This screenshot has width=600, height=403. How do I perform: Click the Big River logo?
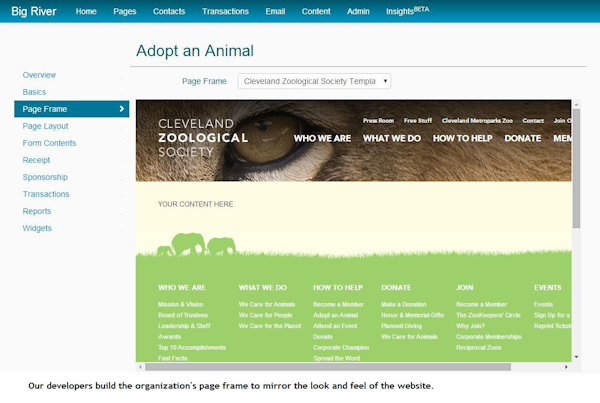34,11
